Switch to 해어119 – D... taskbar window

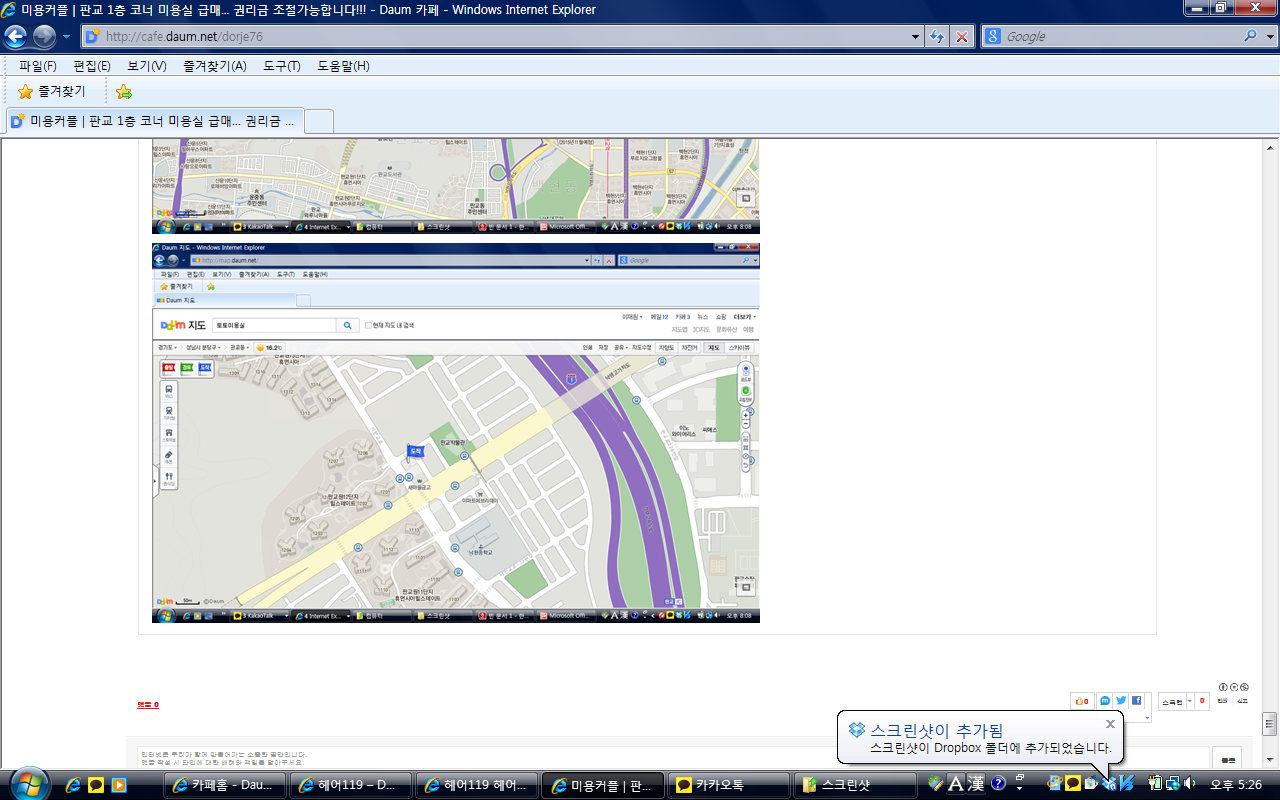click(350, 785)
